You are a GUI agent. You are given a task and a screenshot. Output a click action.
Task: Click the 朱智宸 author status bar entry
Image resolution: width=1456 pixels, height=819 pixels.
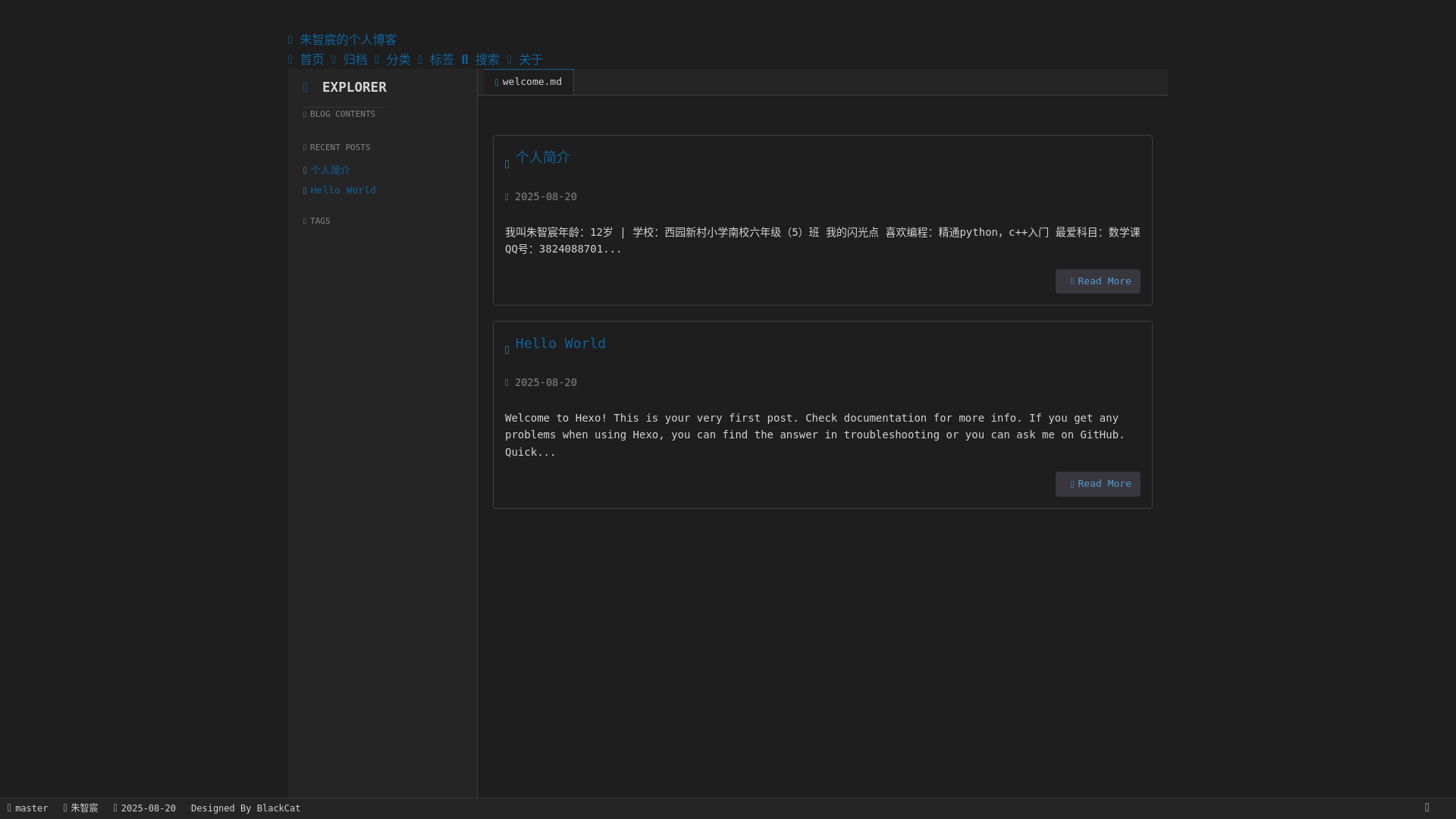point(81,808)
